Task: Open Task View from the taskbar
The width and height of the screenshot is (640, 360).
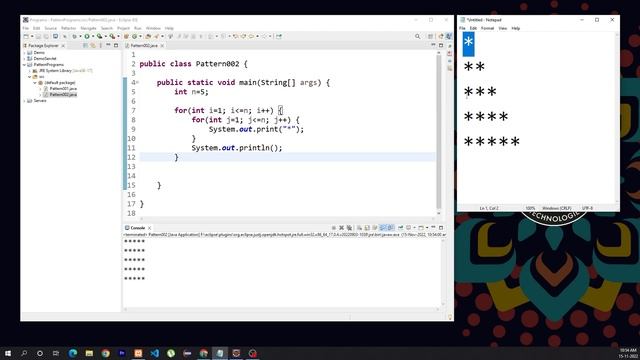Action: (56, 353)
